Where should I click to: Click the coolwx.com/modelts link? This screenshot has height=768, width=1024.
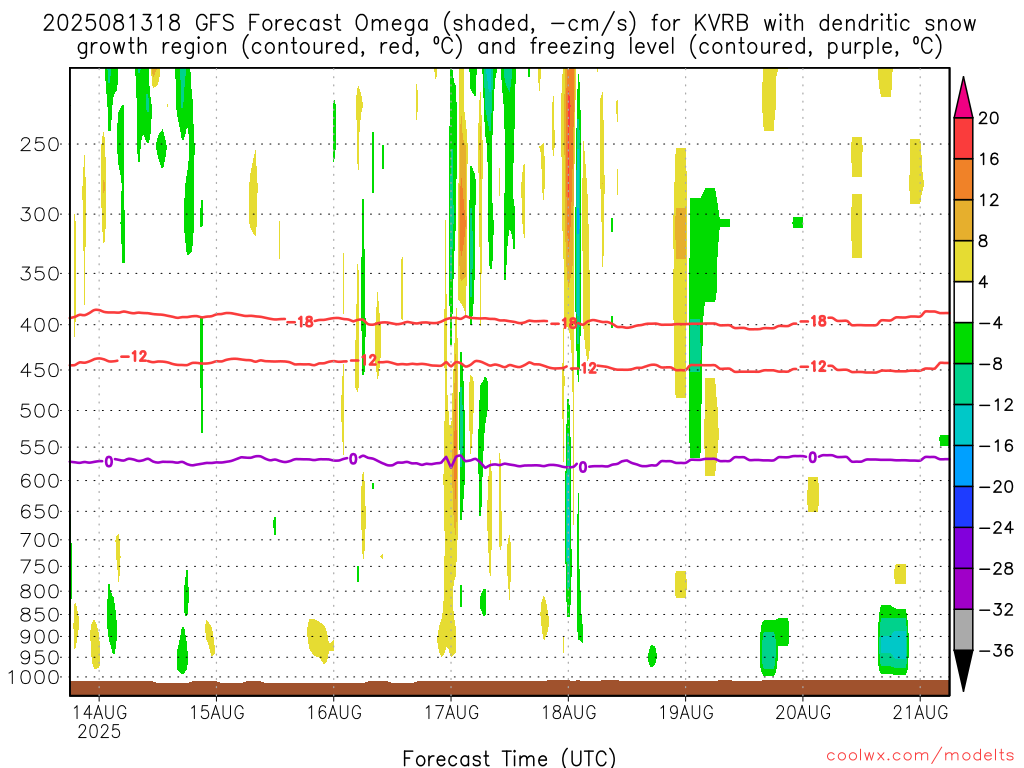[x=920, y=756]
